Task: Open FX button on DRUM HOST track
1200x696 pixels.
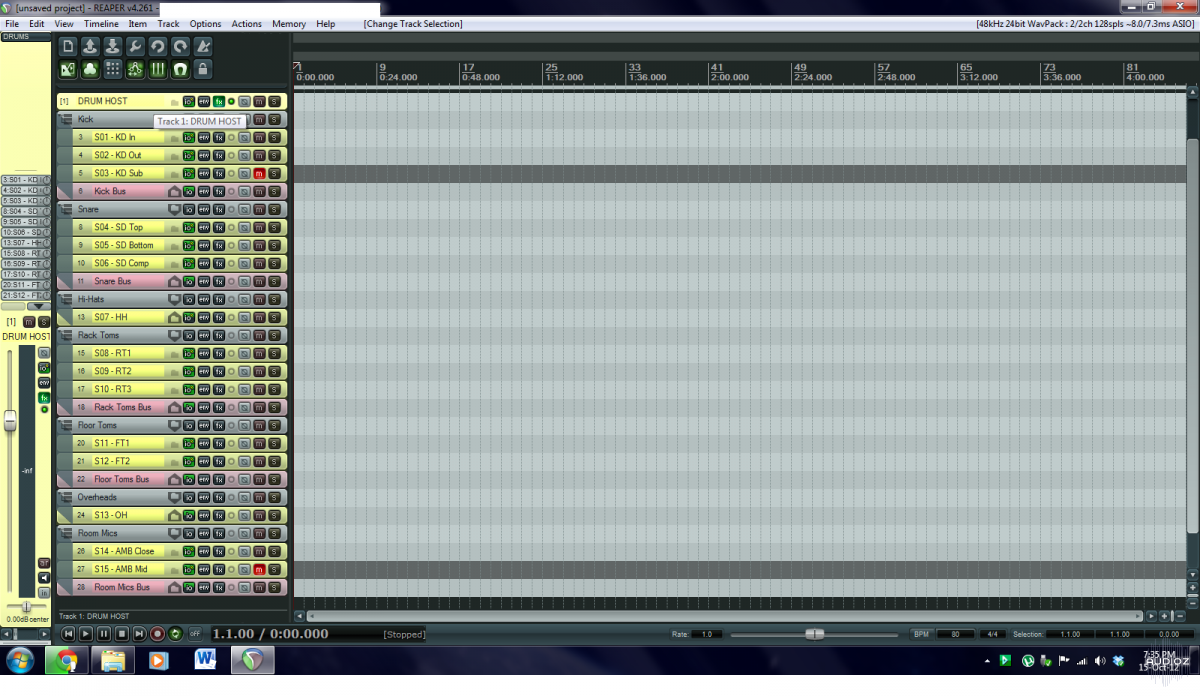Action: [x=218, y=101]
